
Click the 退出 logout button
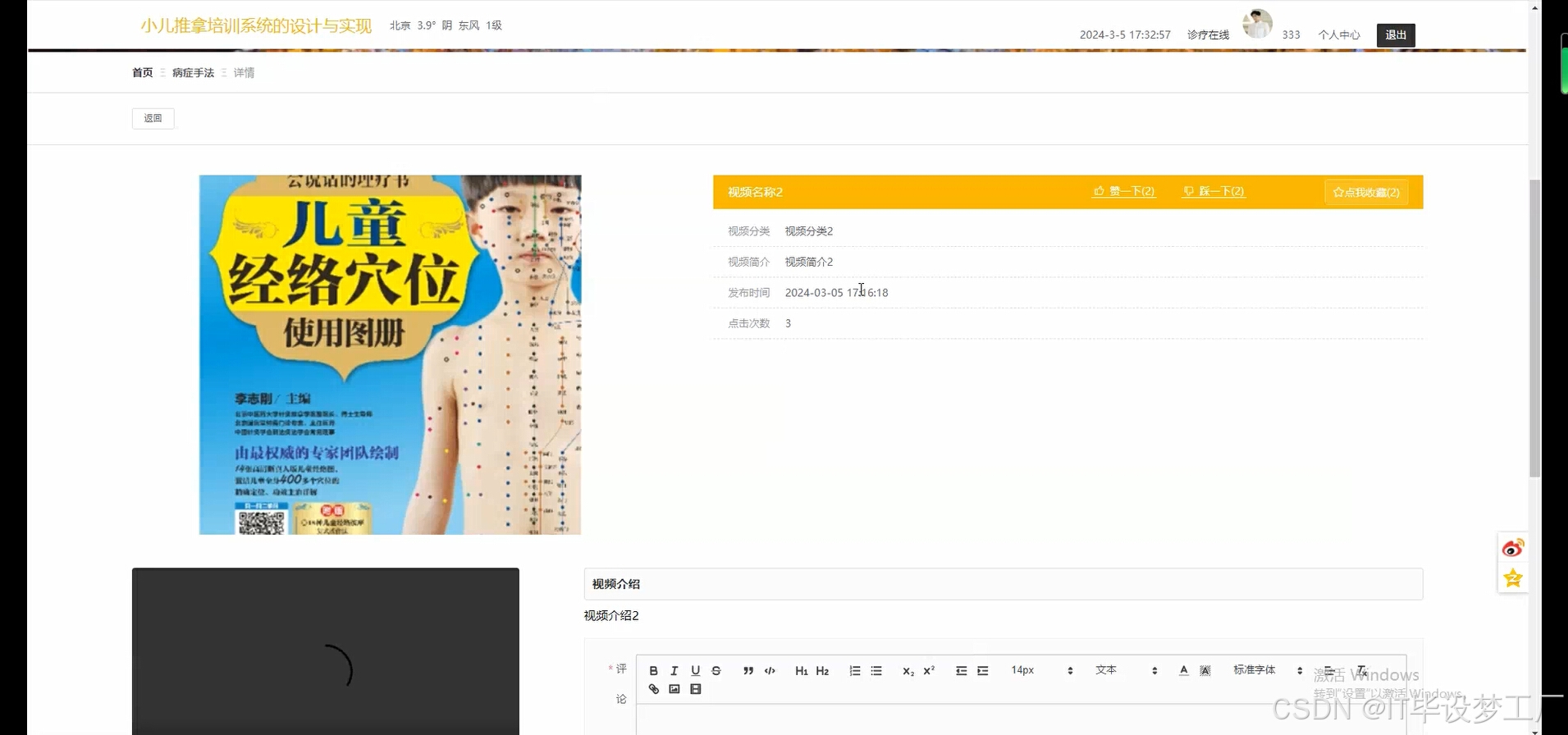(x=1396, y=34)
